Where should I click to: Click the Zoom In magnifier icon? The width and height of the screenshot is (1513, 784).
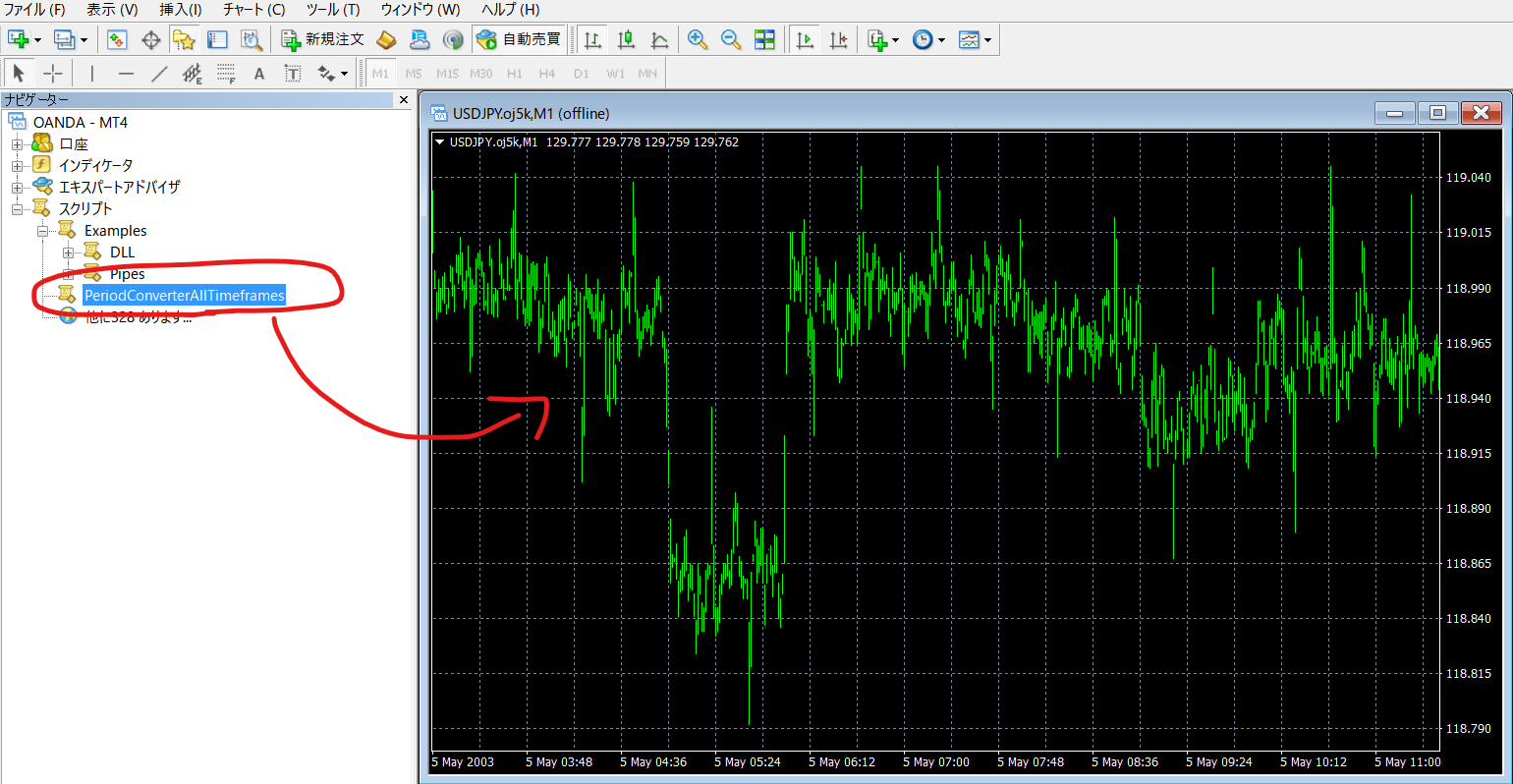pyautogui.click(x=698, y=39)
